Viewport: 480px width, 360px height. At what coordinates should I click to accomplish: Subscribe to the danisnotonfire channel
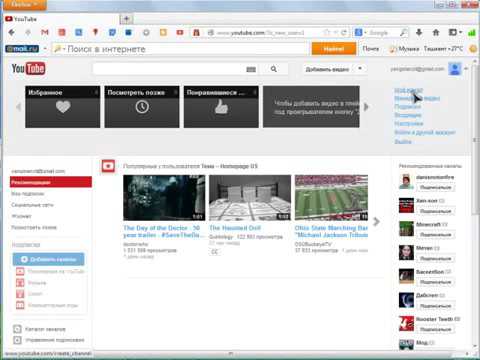tap(435, 187)
